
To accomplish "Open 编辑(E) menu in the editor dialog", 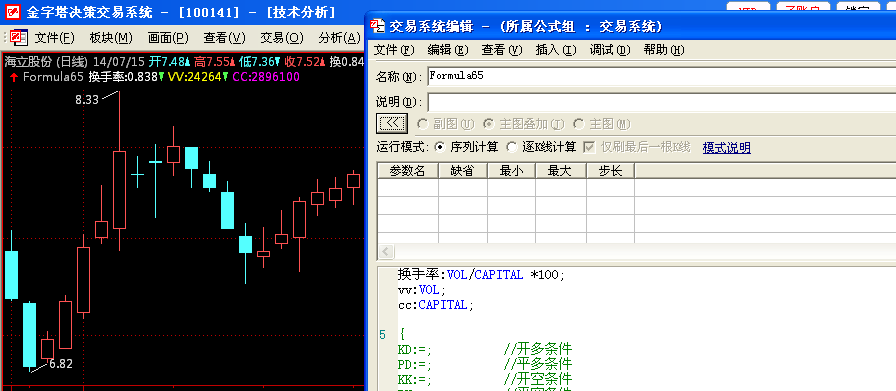I will pyautogui.click(x=448, y=50).
